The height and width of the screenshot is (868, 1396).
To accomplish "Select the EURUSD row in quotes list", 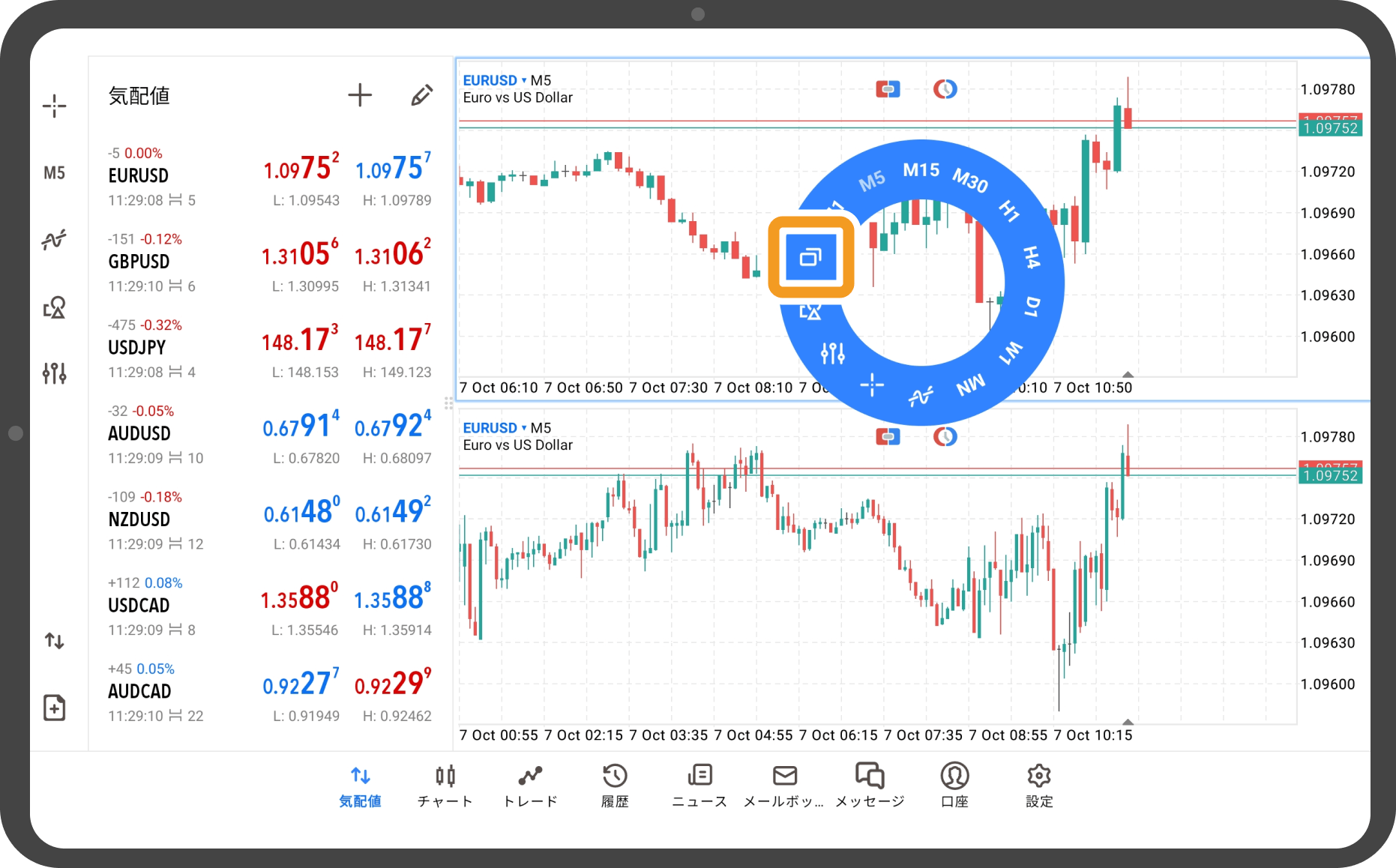I will [270, 177].
